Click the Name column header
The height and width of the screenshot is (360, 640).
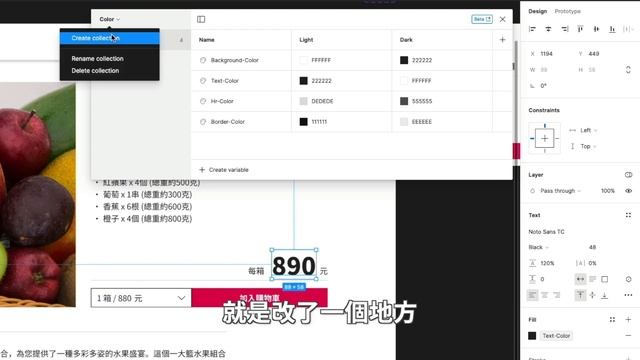(x=207, y=40)
